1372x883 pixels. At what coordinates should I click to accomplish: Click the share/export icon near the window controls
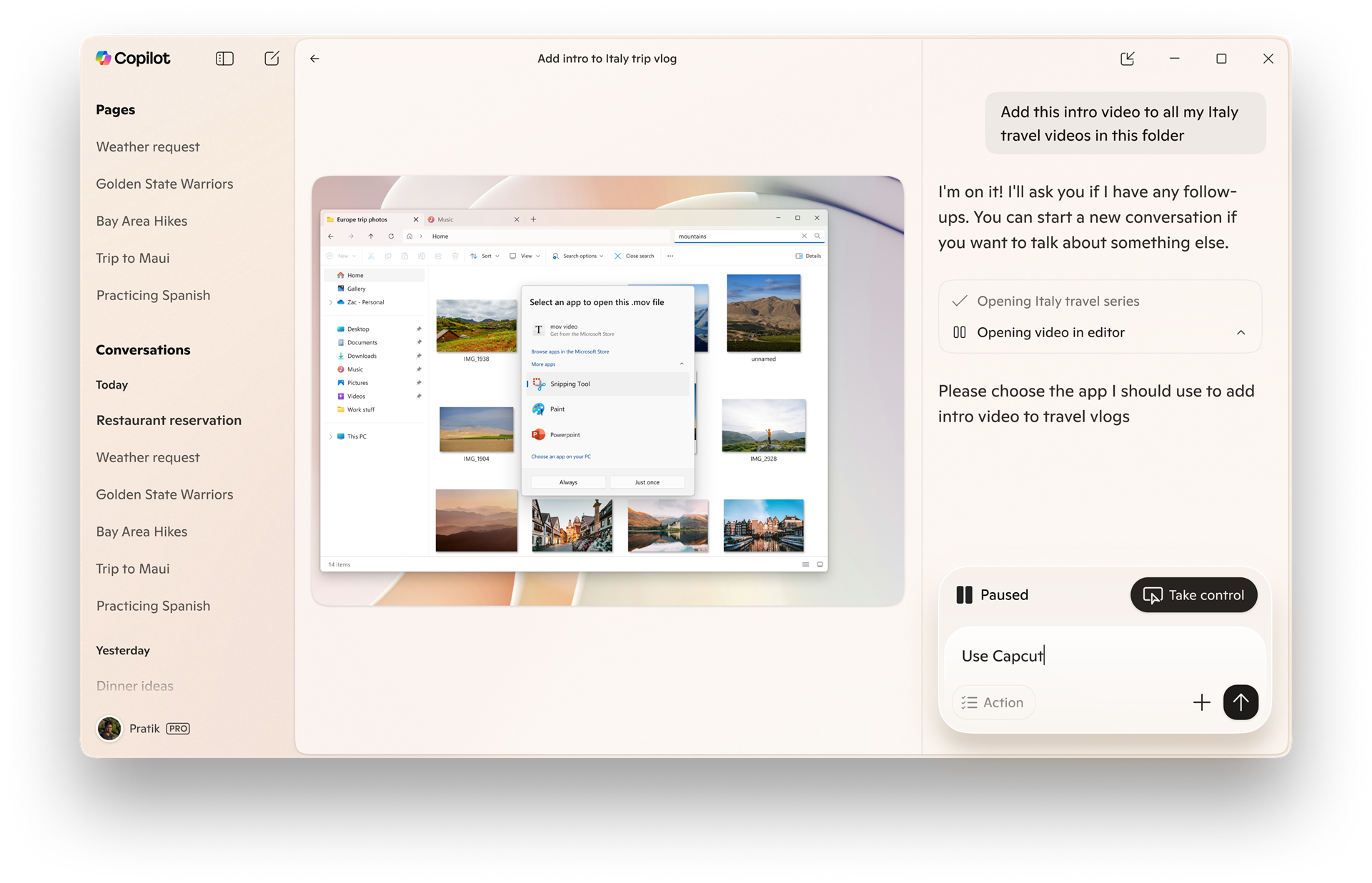[x=1127, y=59]
